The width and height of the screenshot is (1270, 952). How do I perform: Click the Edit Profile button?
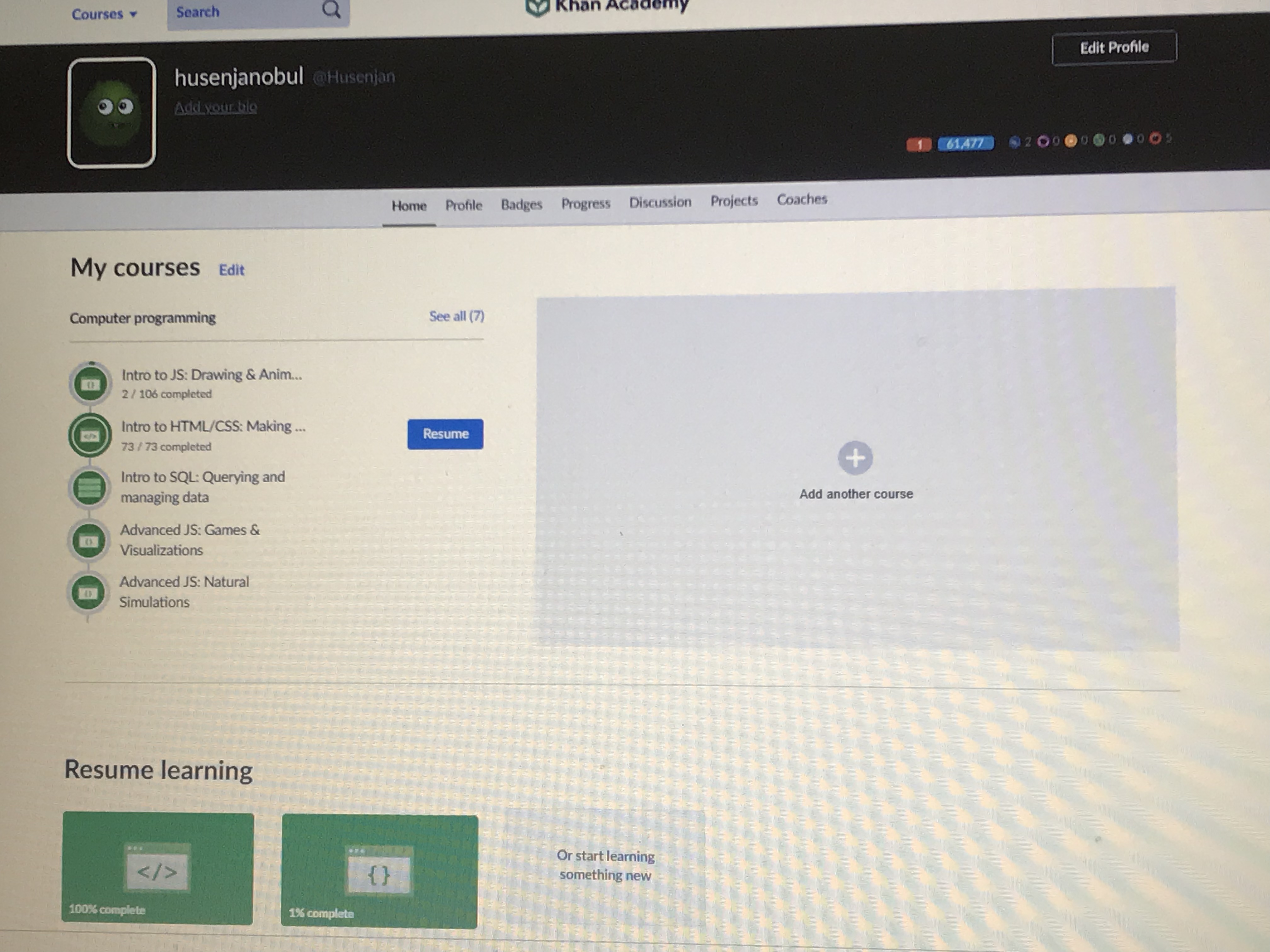[1114, 48]
